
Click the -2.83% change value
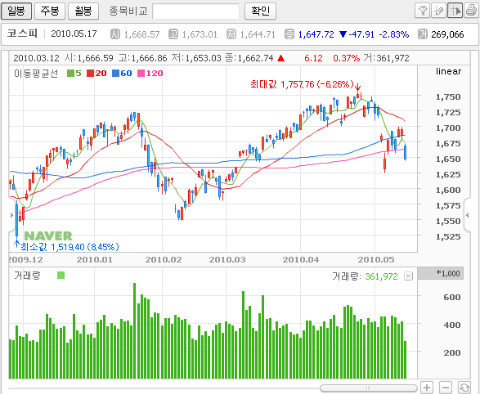point(394,34)
